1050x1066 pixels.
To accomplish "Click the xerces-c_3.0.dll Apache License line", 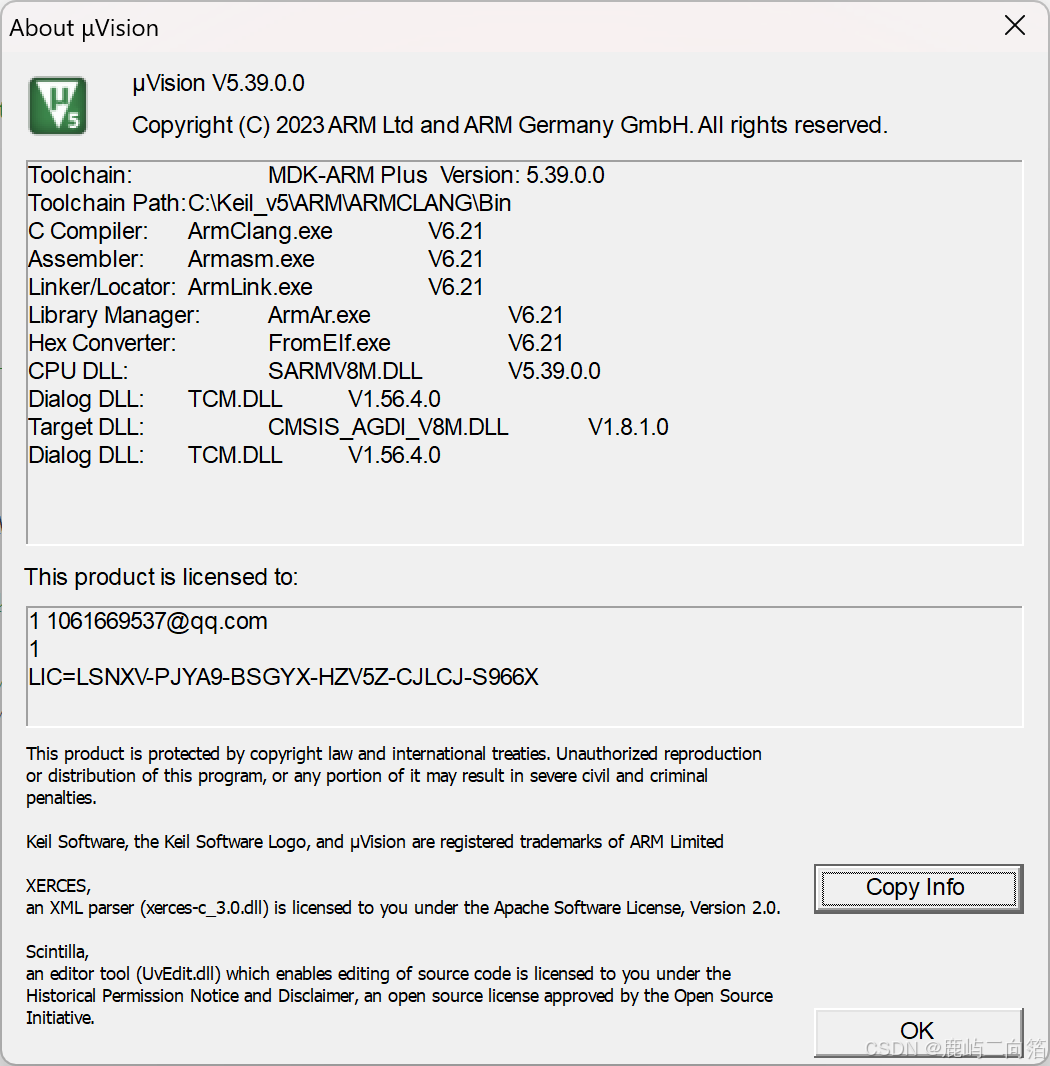I will pyautogui.click(x=403, y=908).
